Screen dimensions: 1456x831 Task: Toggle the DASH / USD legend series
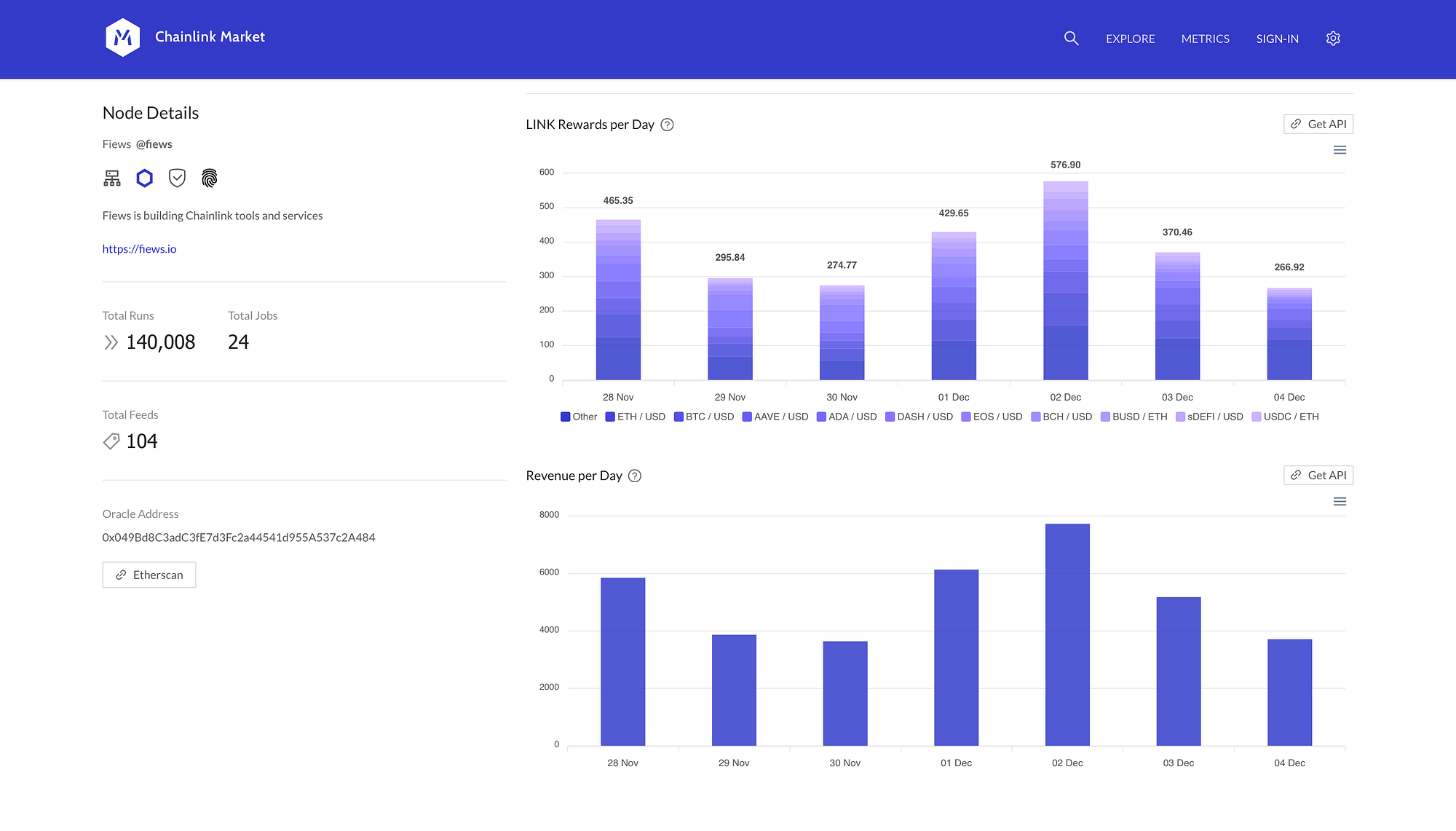919,417
